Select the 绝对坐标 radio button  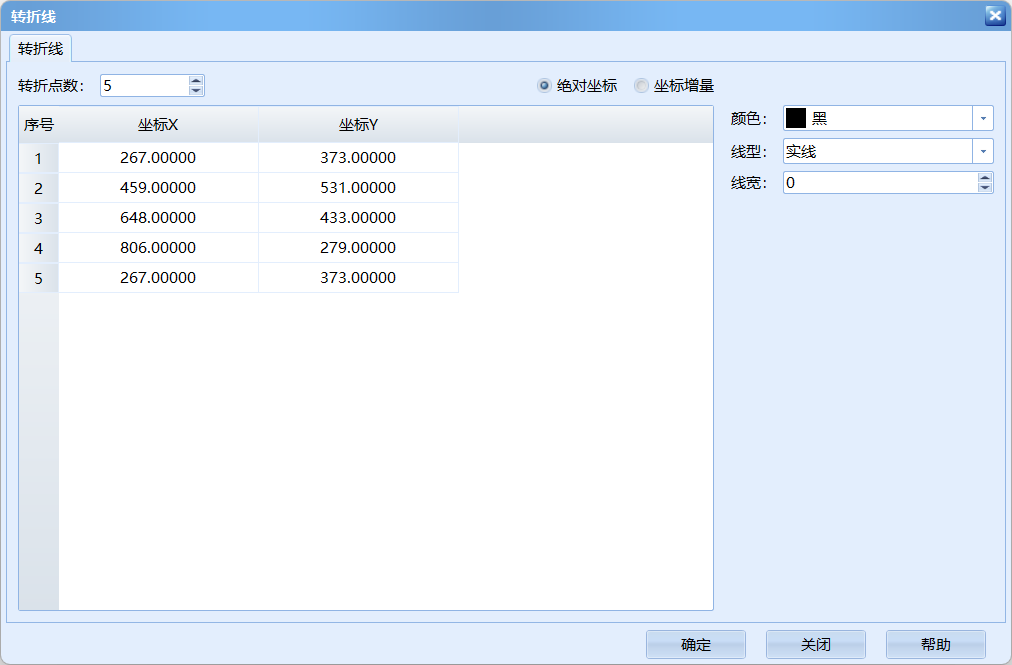click(x=543, y=85)
